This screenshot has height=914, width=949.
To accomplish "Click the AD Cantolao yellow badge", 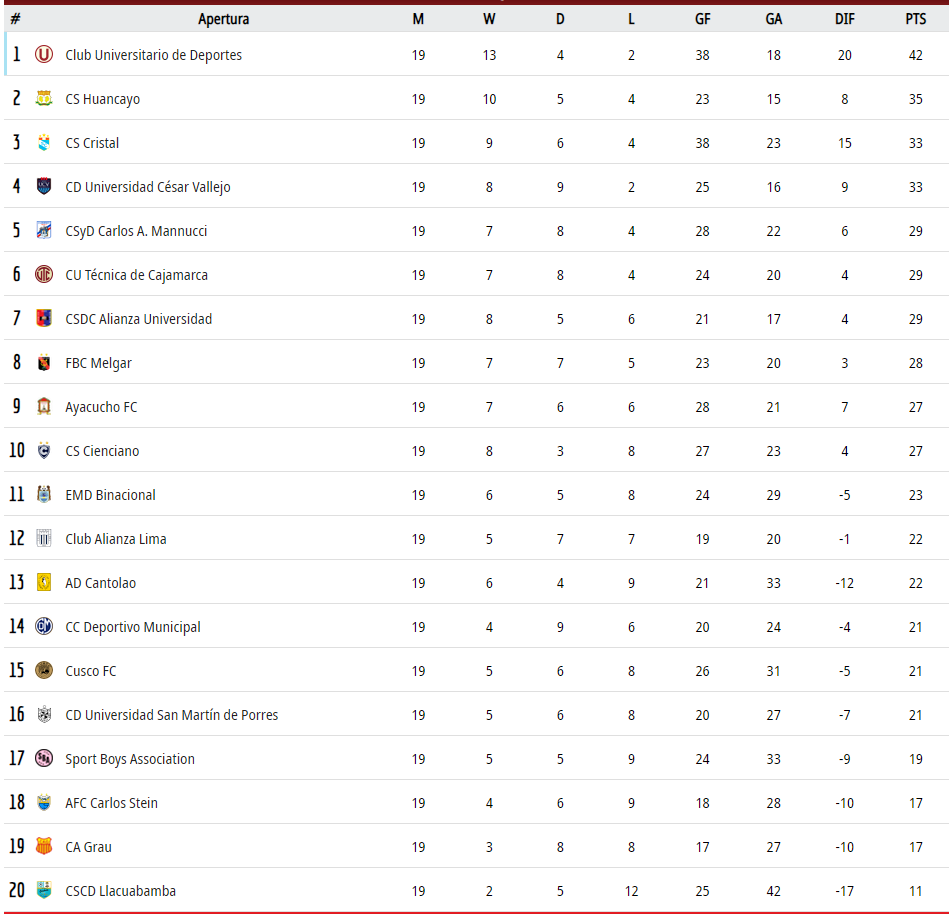I will [44, 583].
